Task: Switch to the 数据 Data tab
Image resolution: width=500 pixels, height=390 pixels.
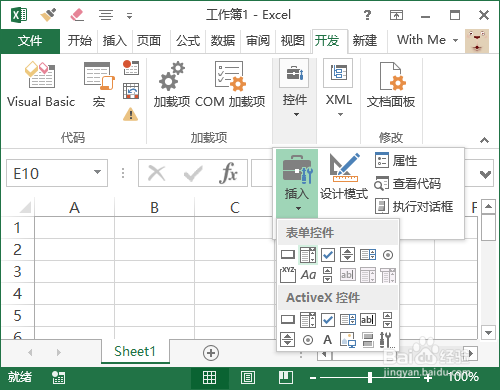Action: (223, 41)
